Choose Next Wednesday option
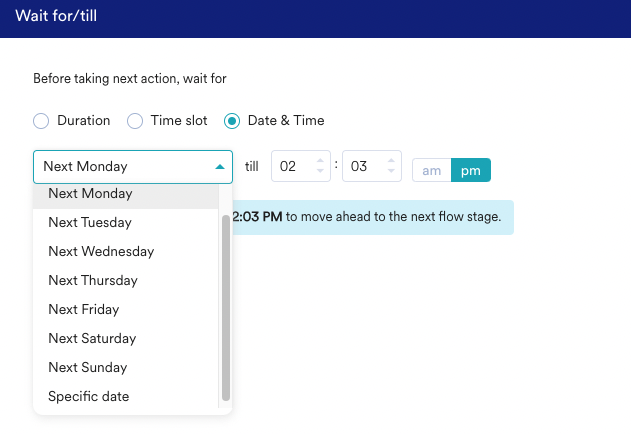 click(x=101, y=252)
